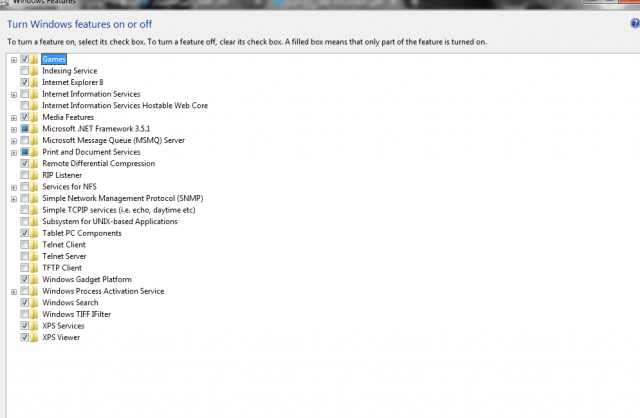
Task: Click the Indexing Service folder icon
Action: tap(34, 71)
